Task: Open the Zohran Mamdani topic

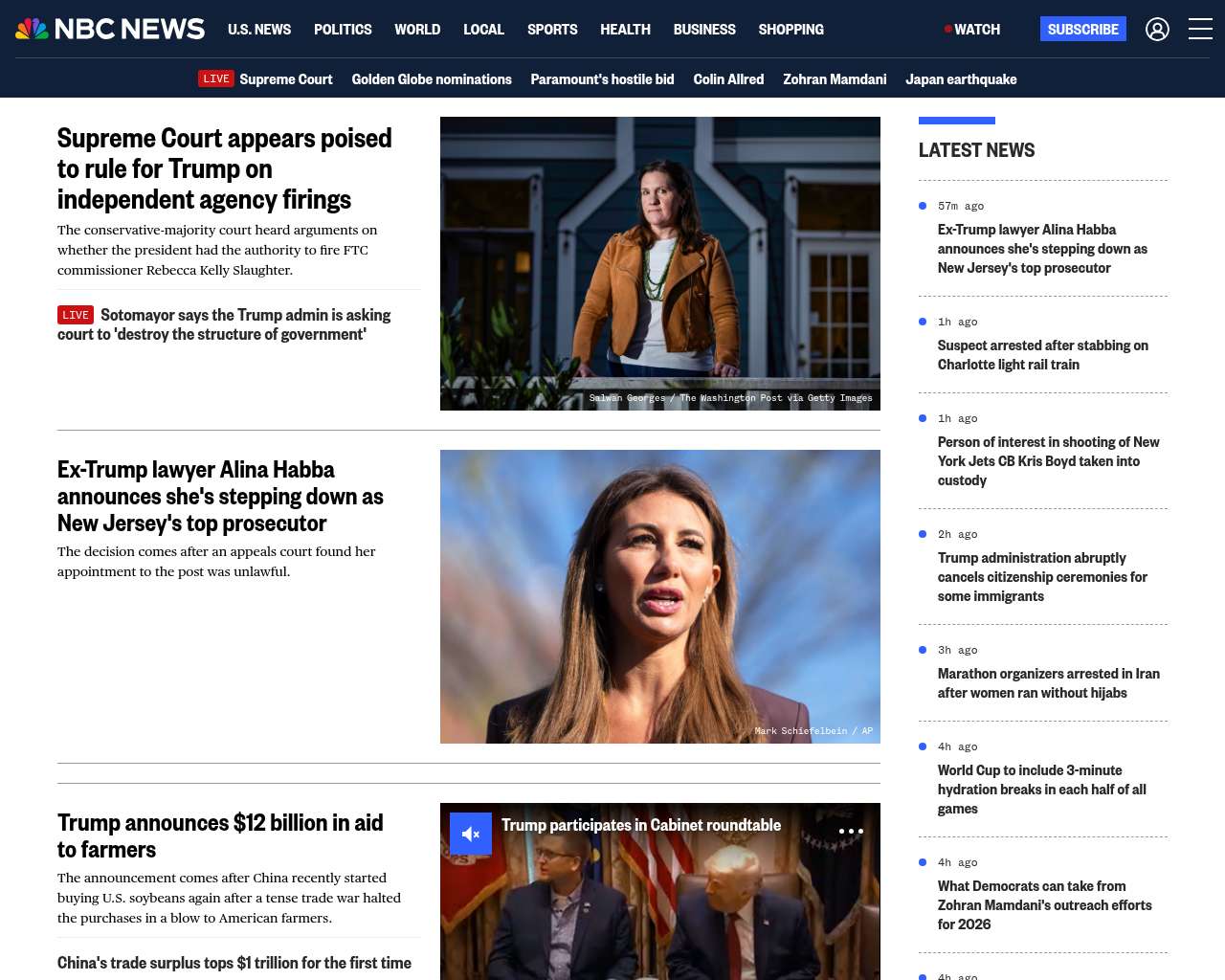Action: pyautogui.click(x=835, y=79)
